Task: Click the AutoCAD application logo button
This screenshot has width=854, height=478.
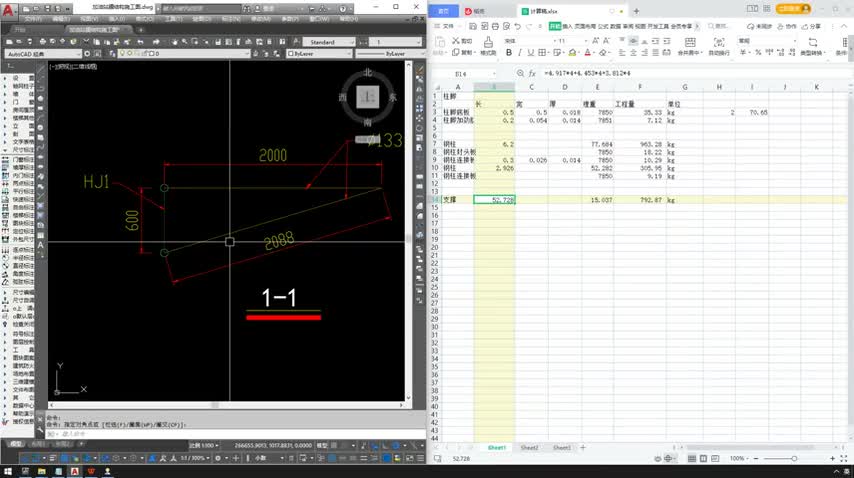Action: [8, 10]
